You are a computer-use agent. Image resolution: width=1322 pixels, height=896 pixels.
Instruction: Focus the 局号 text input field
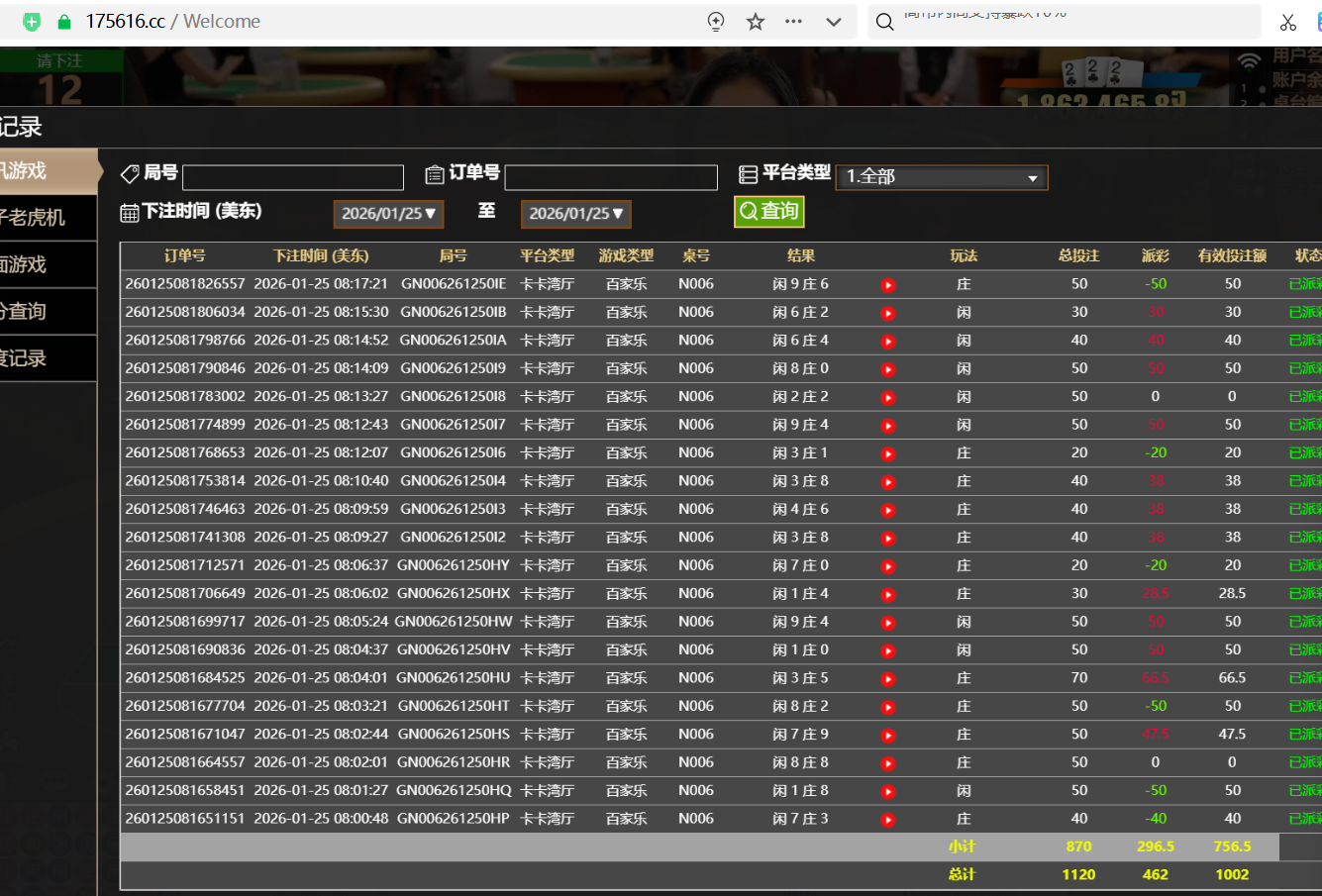pos(293,177)
